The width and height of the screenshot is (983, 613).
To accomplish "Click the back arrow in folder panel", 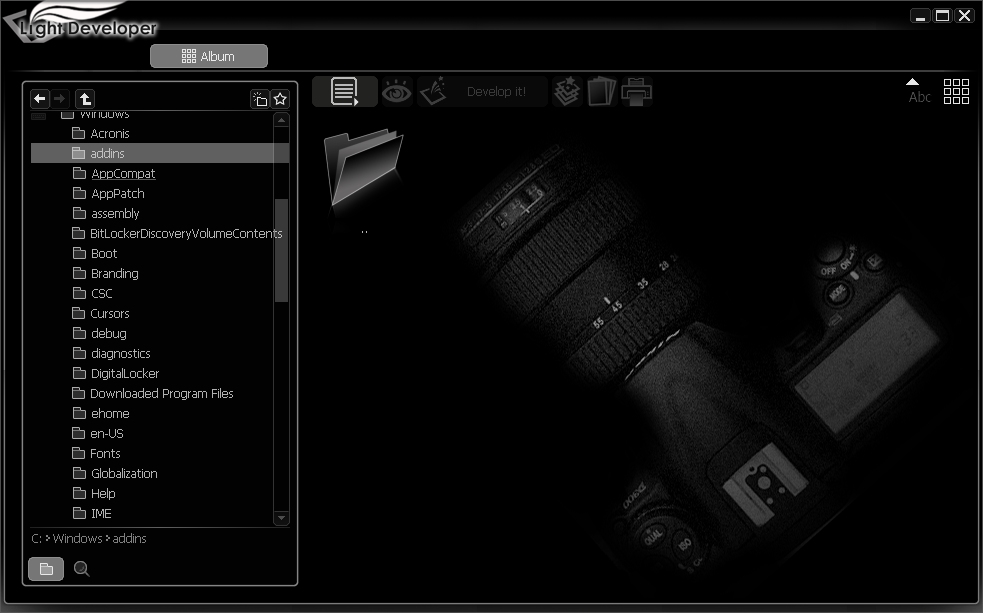I will click(40, 98).
